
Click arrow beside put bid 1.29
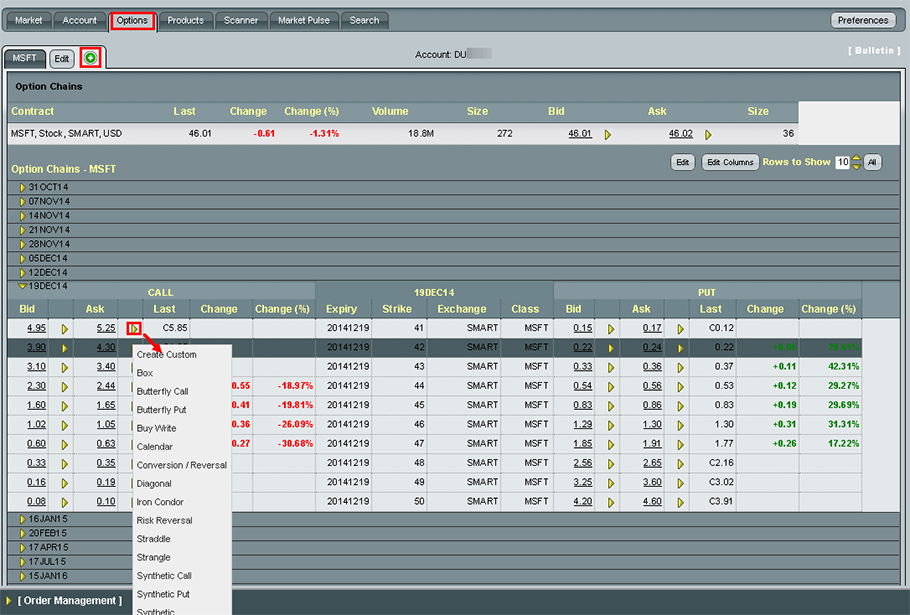pos(611,425)
